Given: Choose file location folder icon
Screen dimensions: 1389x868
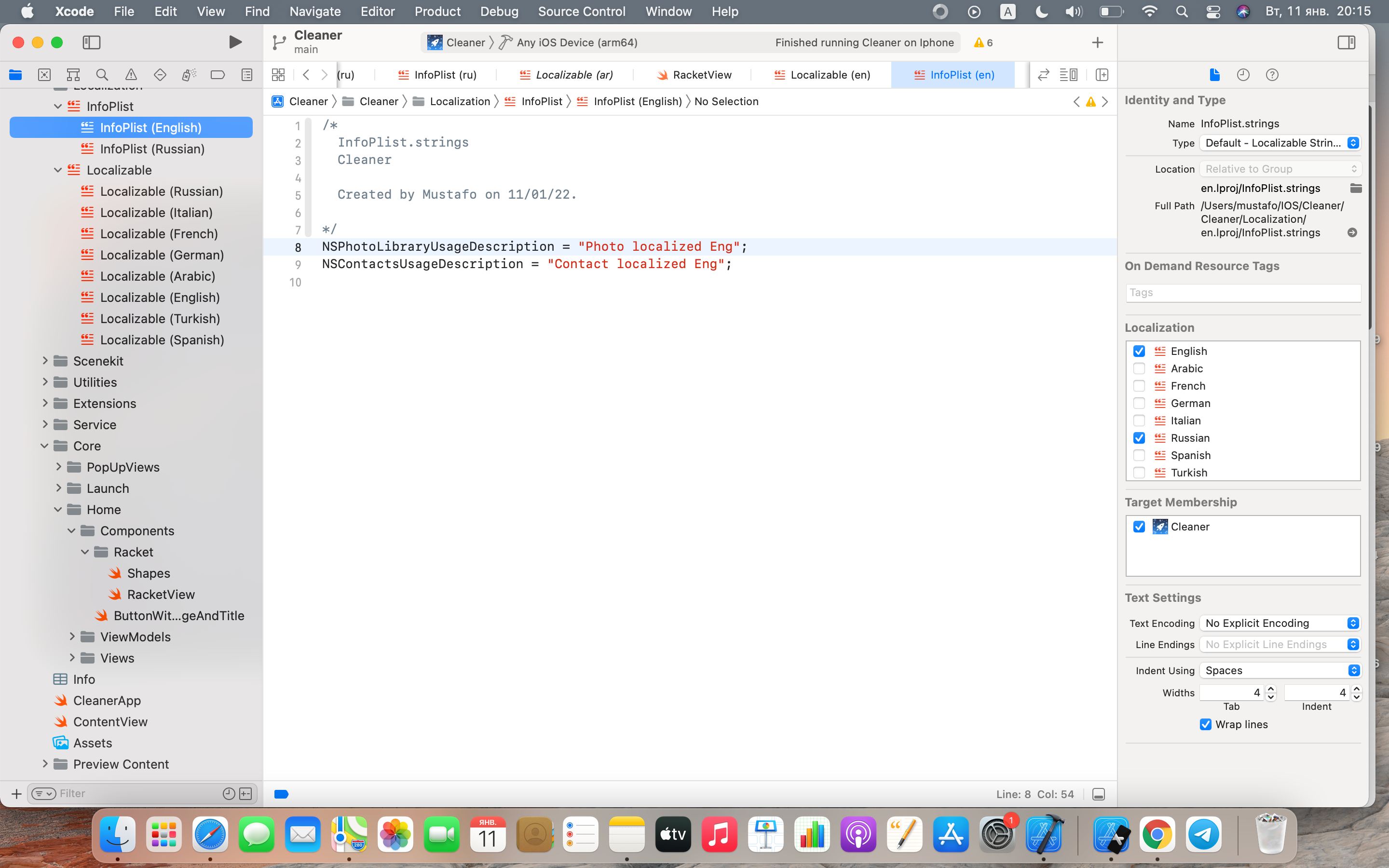Looking at the screenshot, I should (x=1356, y=188).
